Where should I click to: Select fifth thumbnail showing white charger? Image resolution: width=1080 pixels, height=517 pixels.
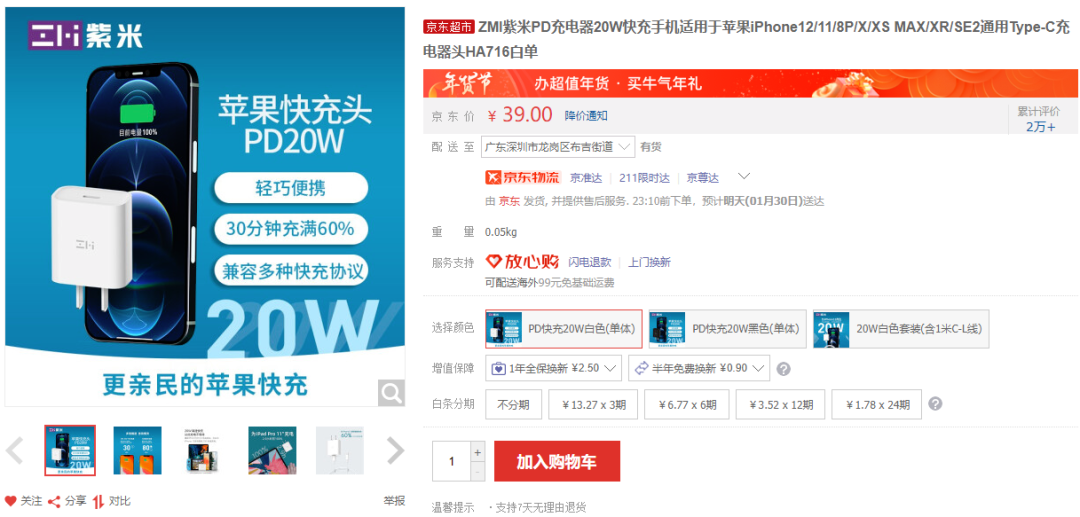[x=340, y=450]
